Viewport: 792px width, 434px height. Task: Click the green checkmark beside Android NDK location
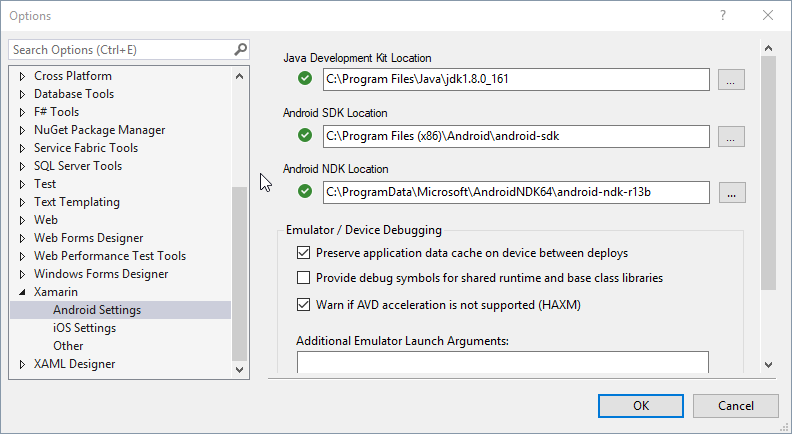[x=305, y=191]
